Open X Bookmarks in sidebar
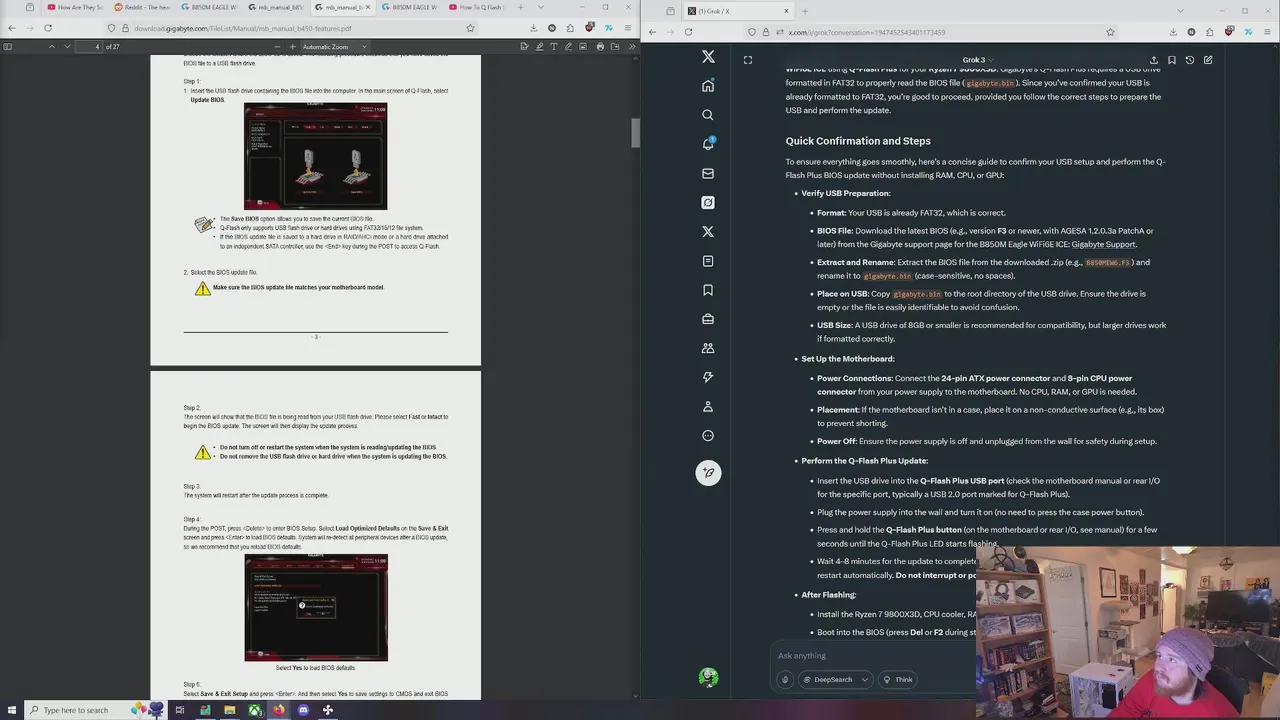Screen dimensions: 1280x720 click(708, 290)
